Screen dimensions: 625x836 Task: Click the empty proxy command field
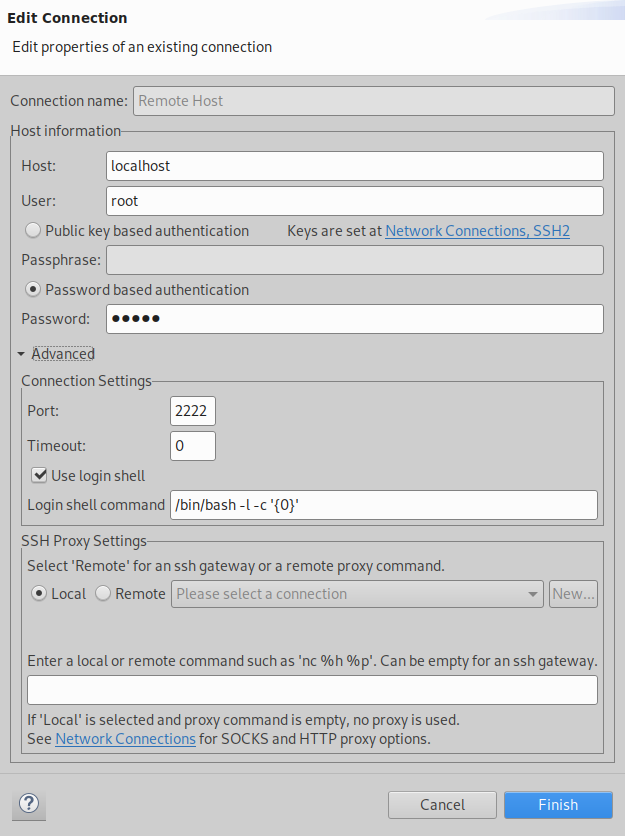point(310,689)
